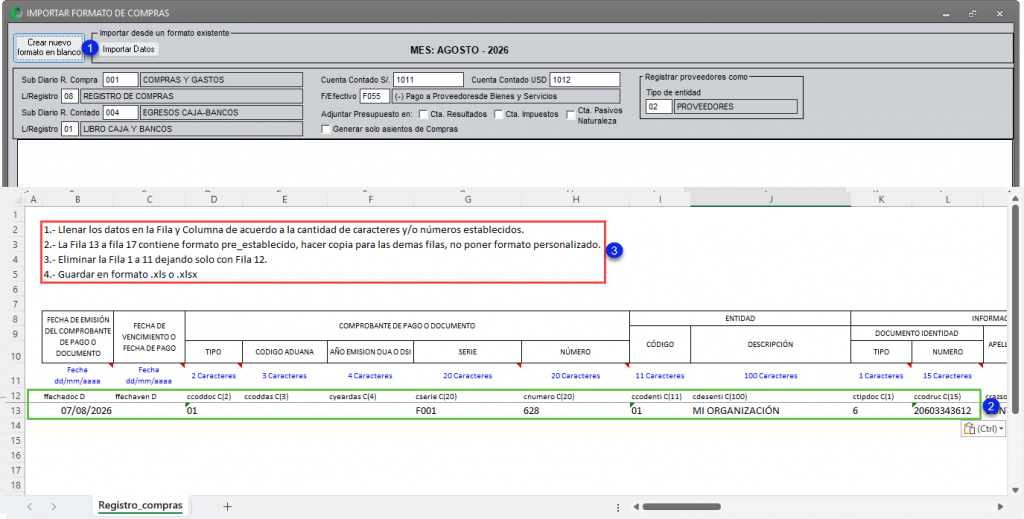Click the app icon in title bar

[17, 12]
